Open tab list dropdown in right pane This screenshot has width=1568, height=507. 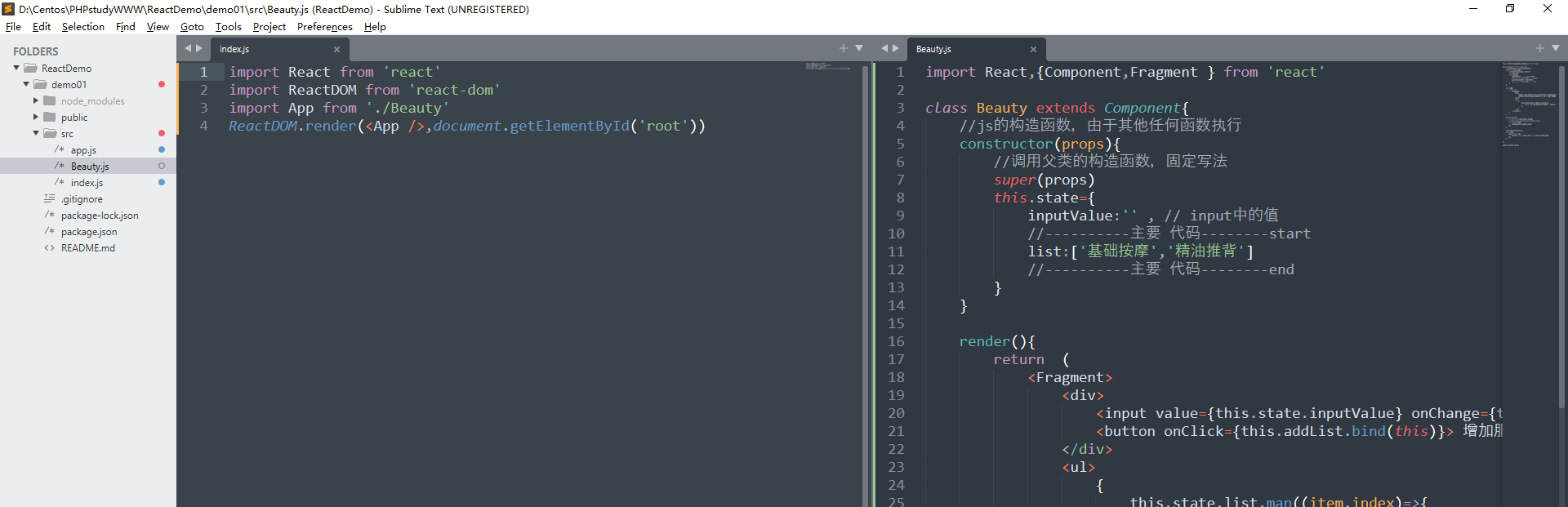pyautogui.click(x=1556, y=48)
